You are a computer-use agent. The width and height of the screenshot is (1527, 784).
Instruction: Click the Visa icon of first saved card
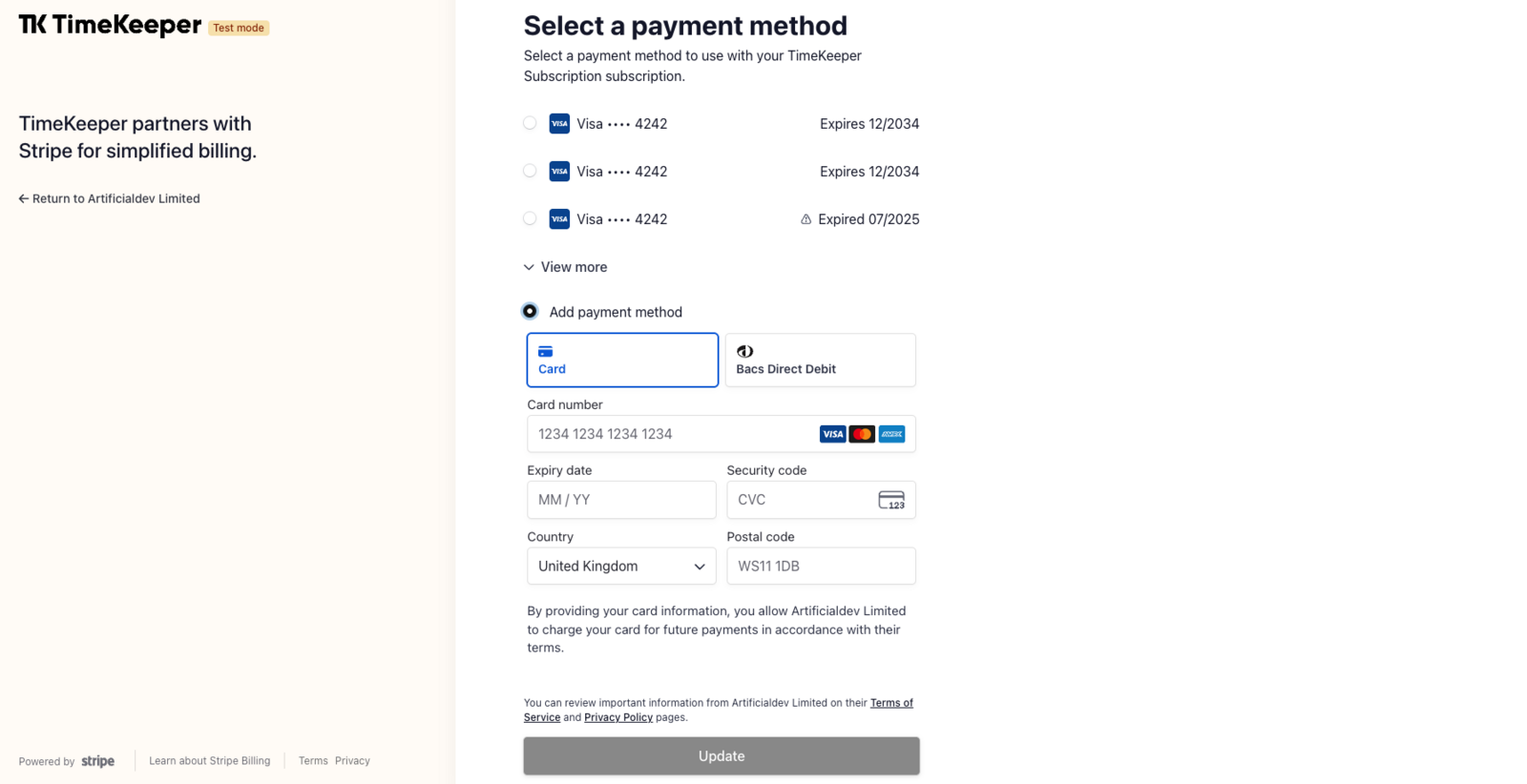pyautogui.click(x=559, y=123)
